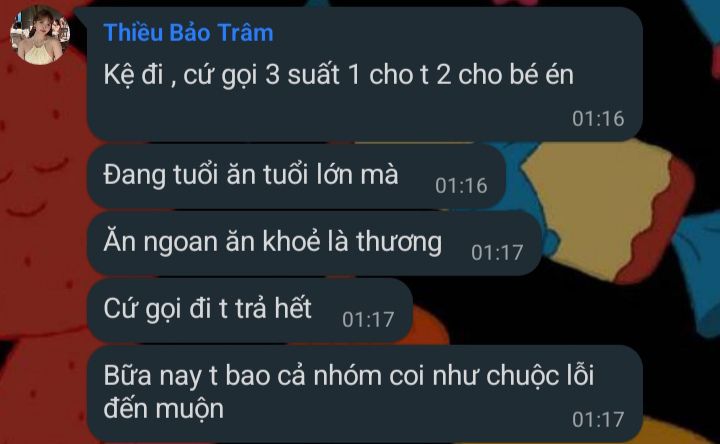Viewport: 720px width, 444px height.
Task: Click the 01:17 timestamp of the last message
Action: coord(598,419)
